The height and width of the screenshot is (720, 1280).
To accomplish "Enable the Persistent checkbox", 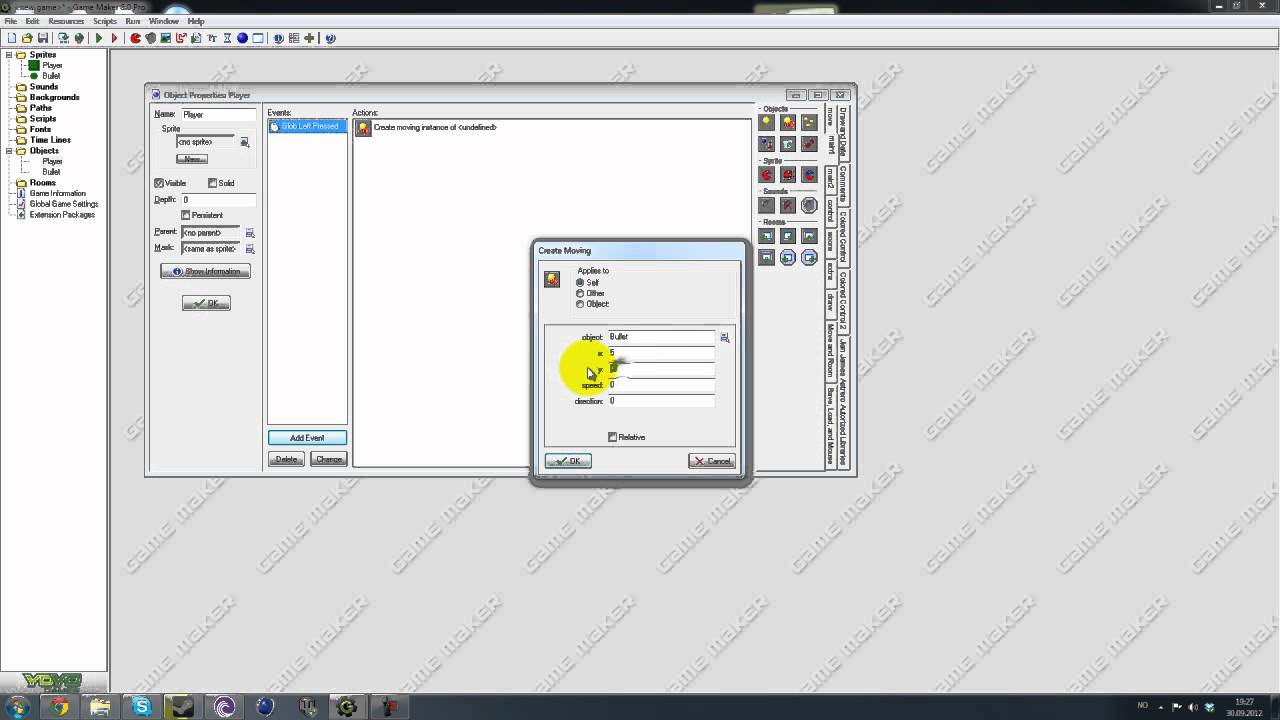I will pyautogui.click(x=185, y=215).
